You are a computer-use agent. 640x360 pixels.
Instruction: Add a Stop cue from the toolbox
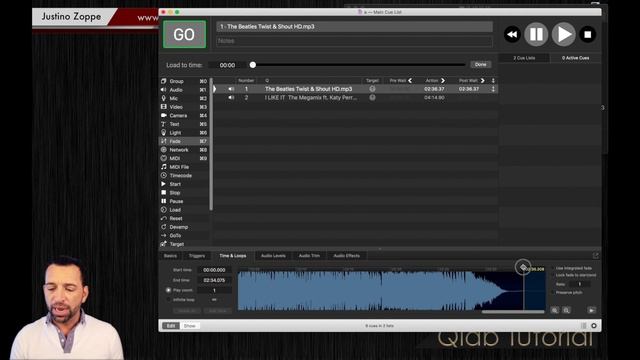pos(184,193)
